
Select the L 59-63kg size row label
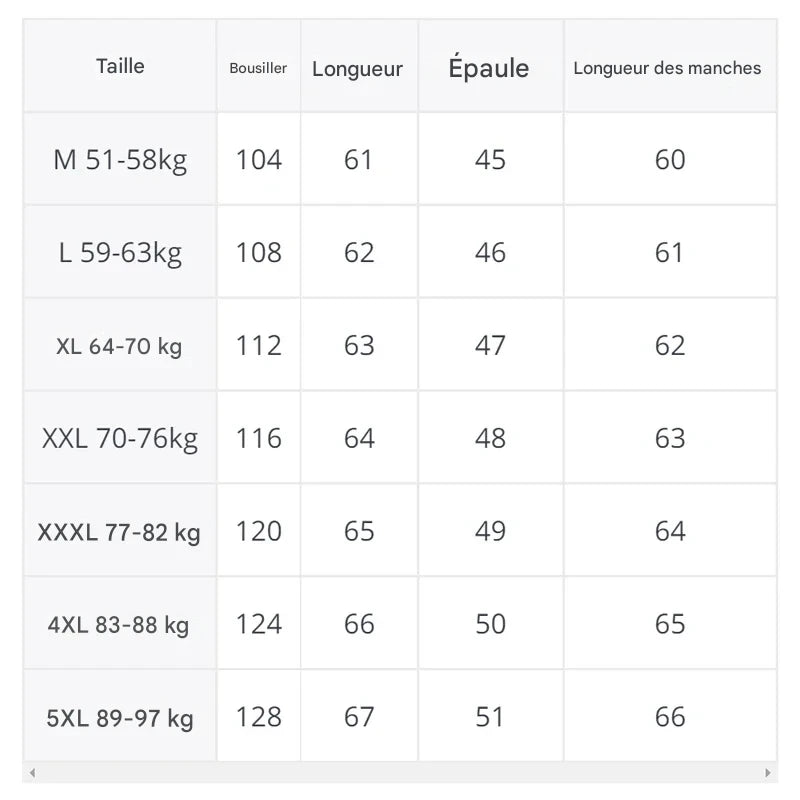tap(120, 253)
